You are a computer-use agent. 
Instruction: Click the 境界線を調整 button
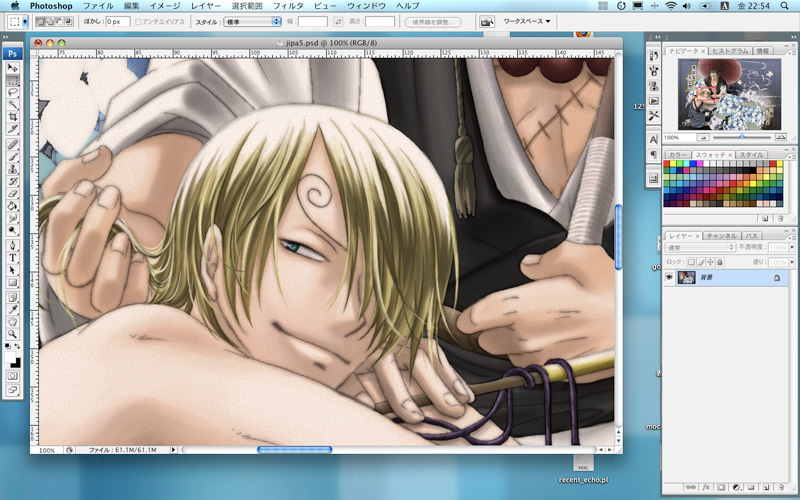click(x=433, y=22)
